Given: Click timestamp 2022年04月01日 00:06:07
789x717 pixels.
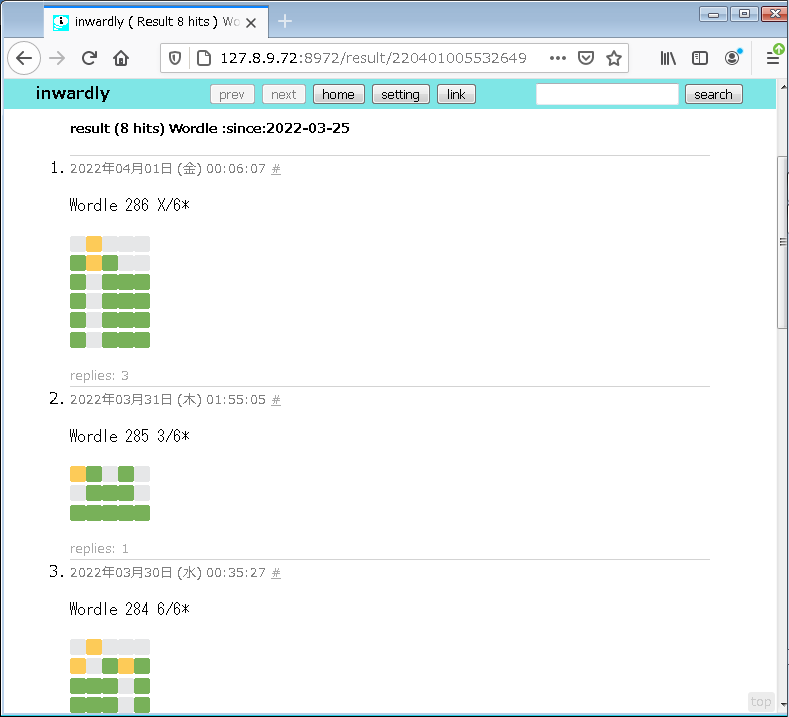Looking at the screenshot, I should pos(168,169).
